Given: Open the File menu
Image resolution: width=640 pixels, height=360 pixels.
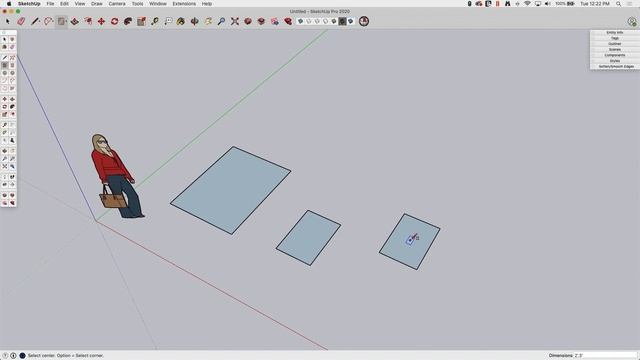Looking at the screenshot, I should [50, 4].
